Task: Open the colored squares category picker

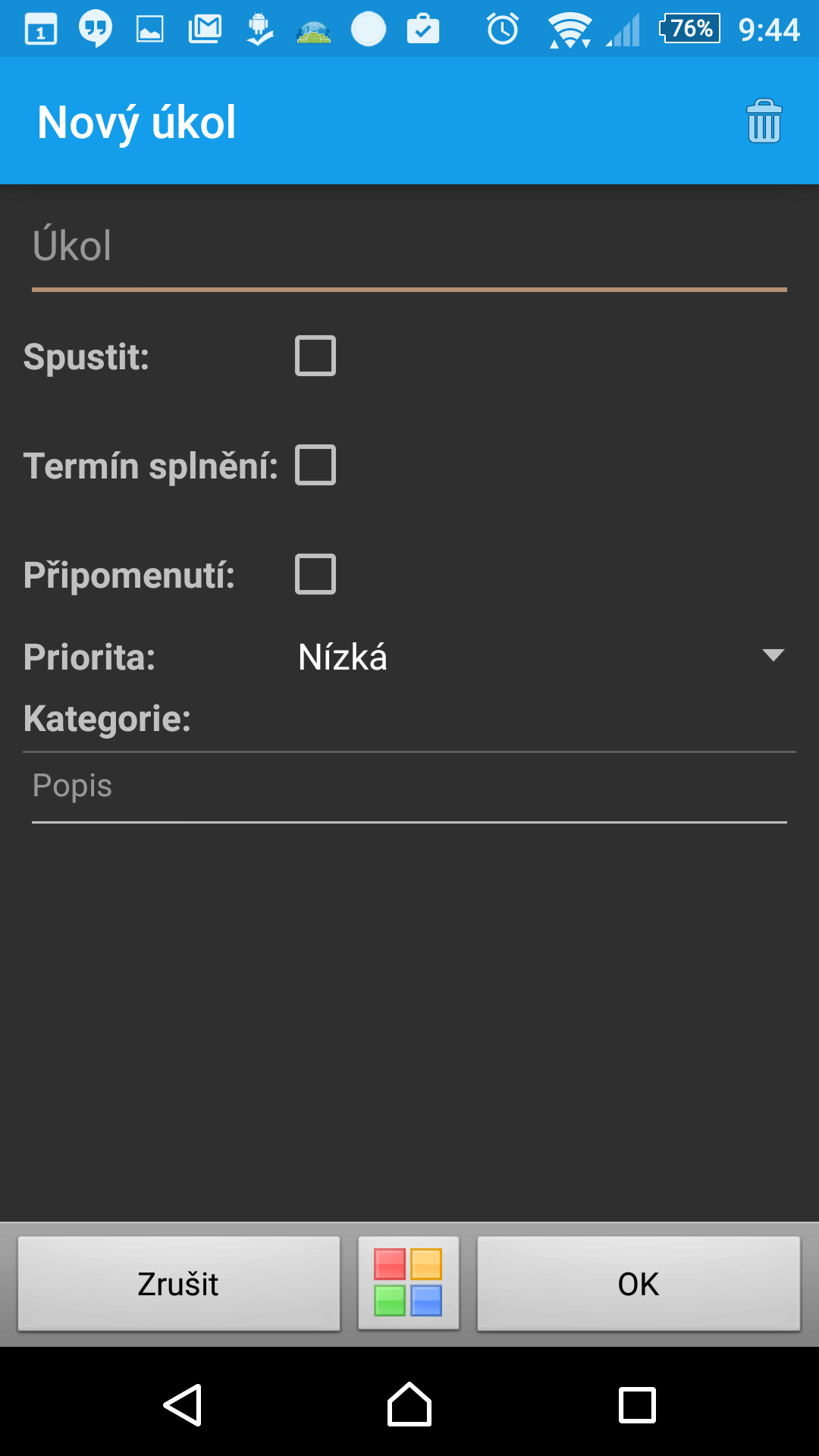Action: click(408, 1283)
